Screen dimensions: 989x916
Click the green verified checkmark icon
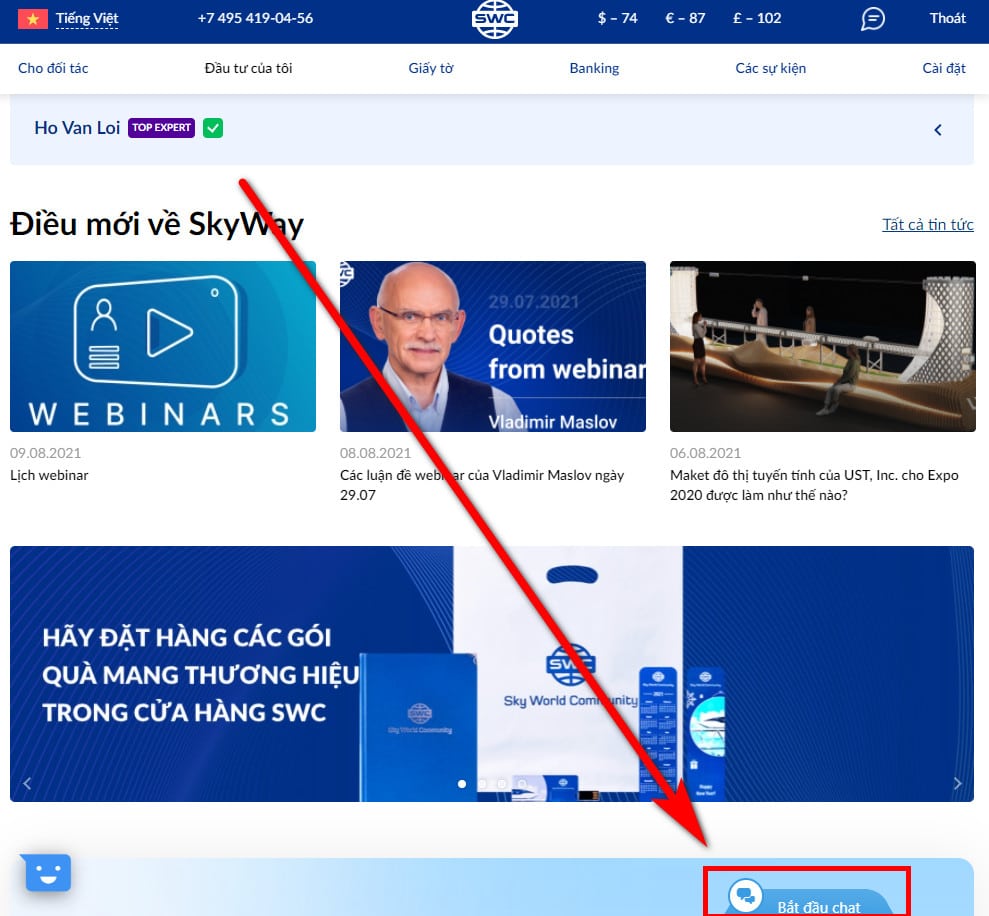(213, 128)
